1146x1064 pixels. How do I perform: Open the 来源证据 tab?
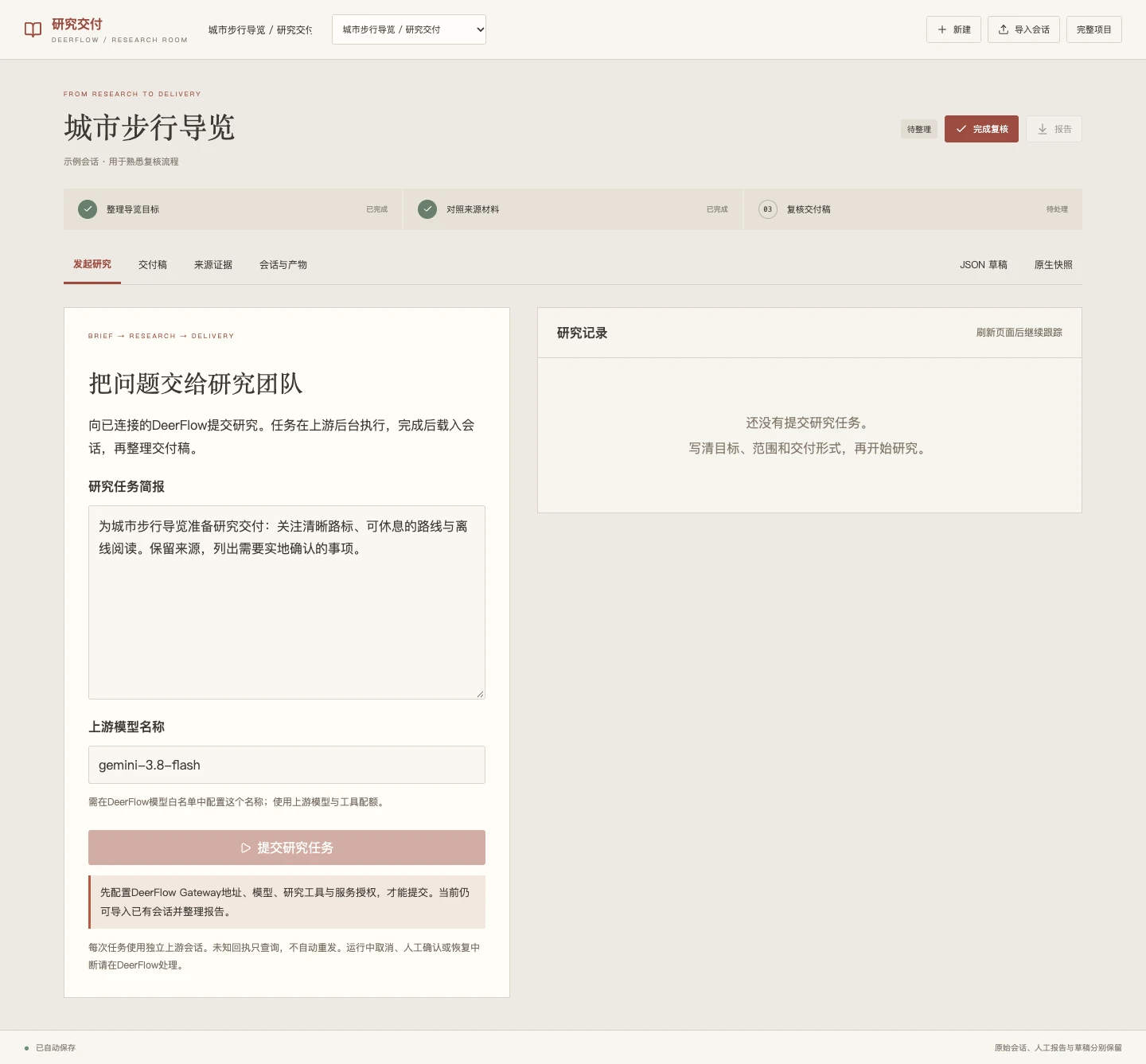[213, 265]
